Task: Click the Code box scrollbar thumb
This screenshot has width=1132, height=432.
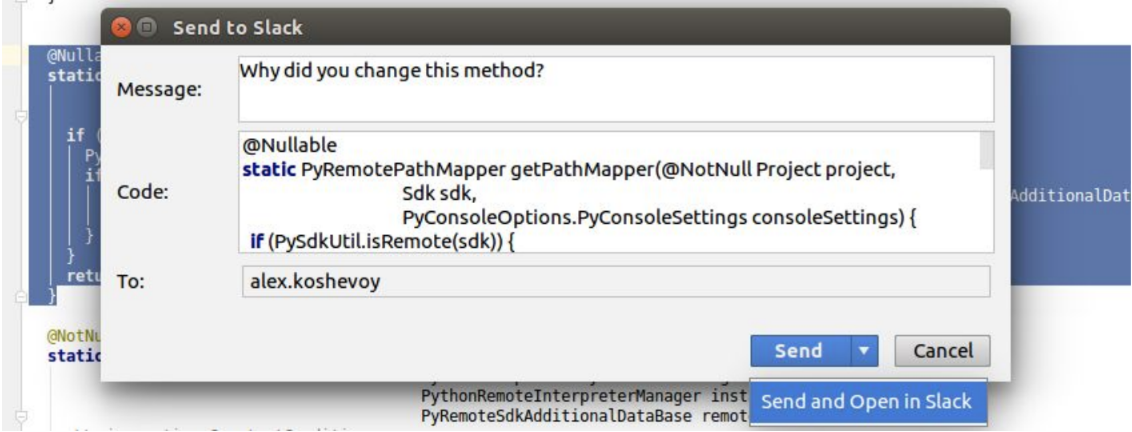Action: 986,150
